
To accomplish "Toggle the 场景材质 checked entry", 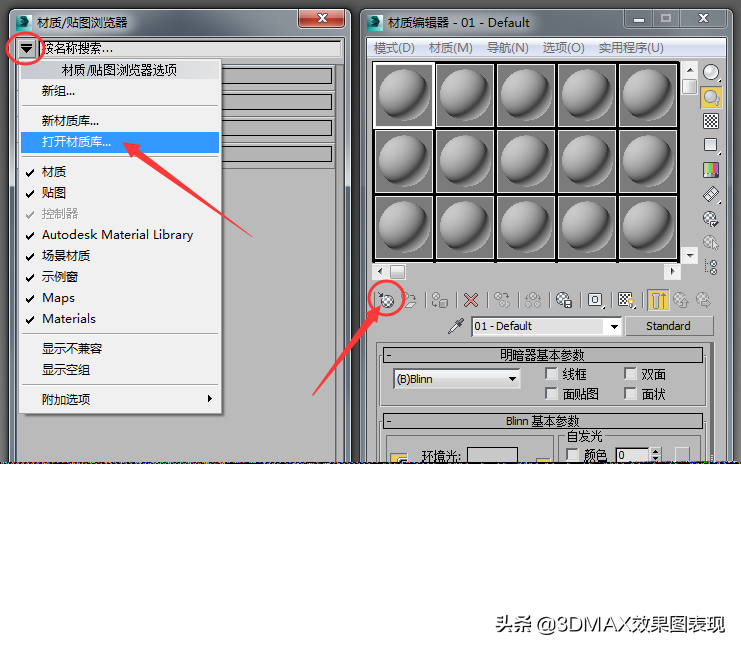I will coord(120,256).
